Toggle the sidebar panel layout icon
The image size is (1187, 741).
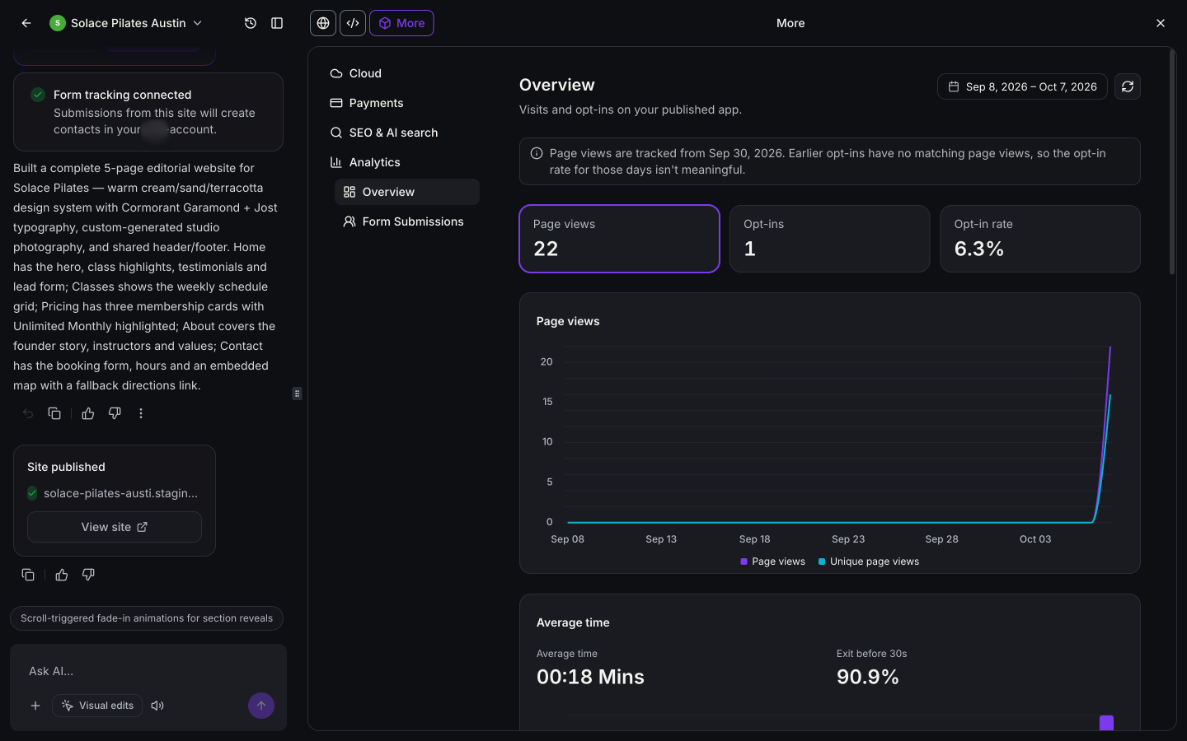pyautogui.click(x=277, y=23)
